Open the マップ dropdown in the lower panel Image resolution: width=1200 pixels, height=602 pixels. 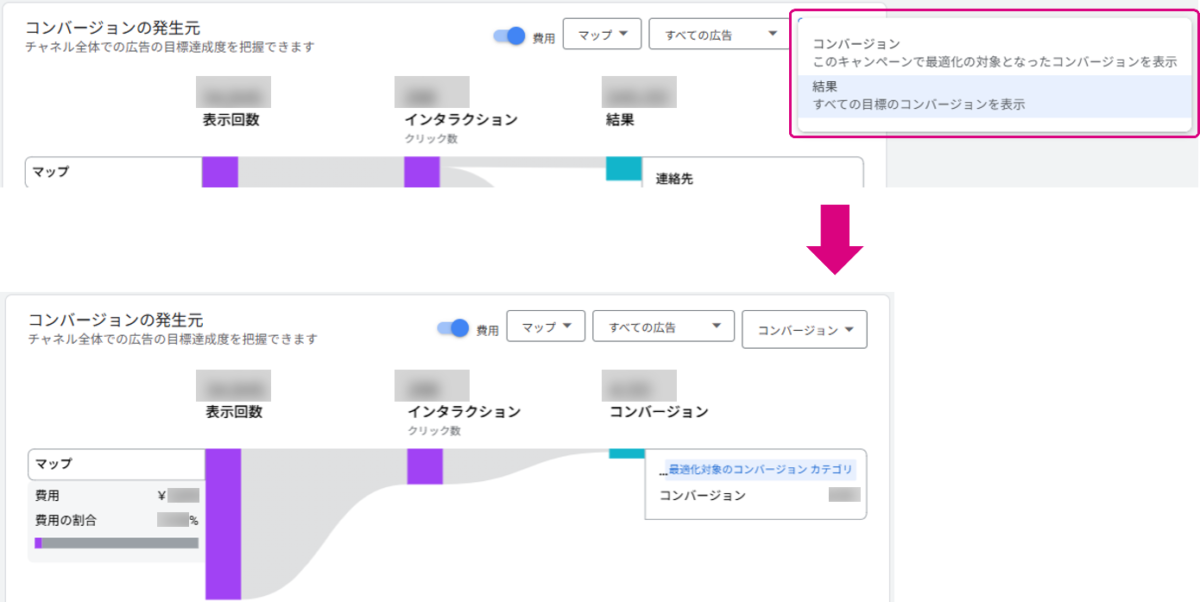[545, 327]
